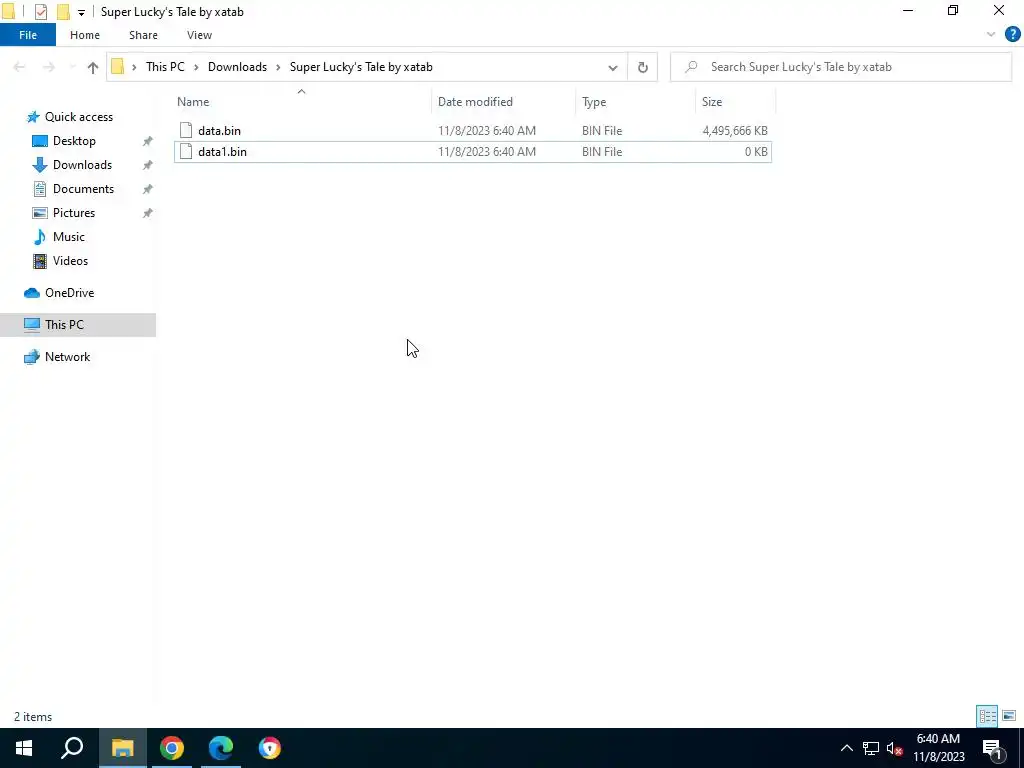Open Quick access in navigation pane
Screen dimensions: 1024x768
(78, 117)
